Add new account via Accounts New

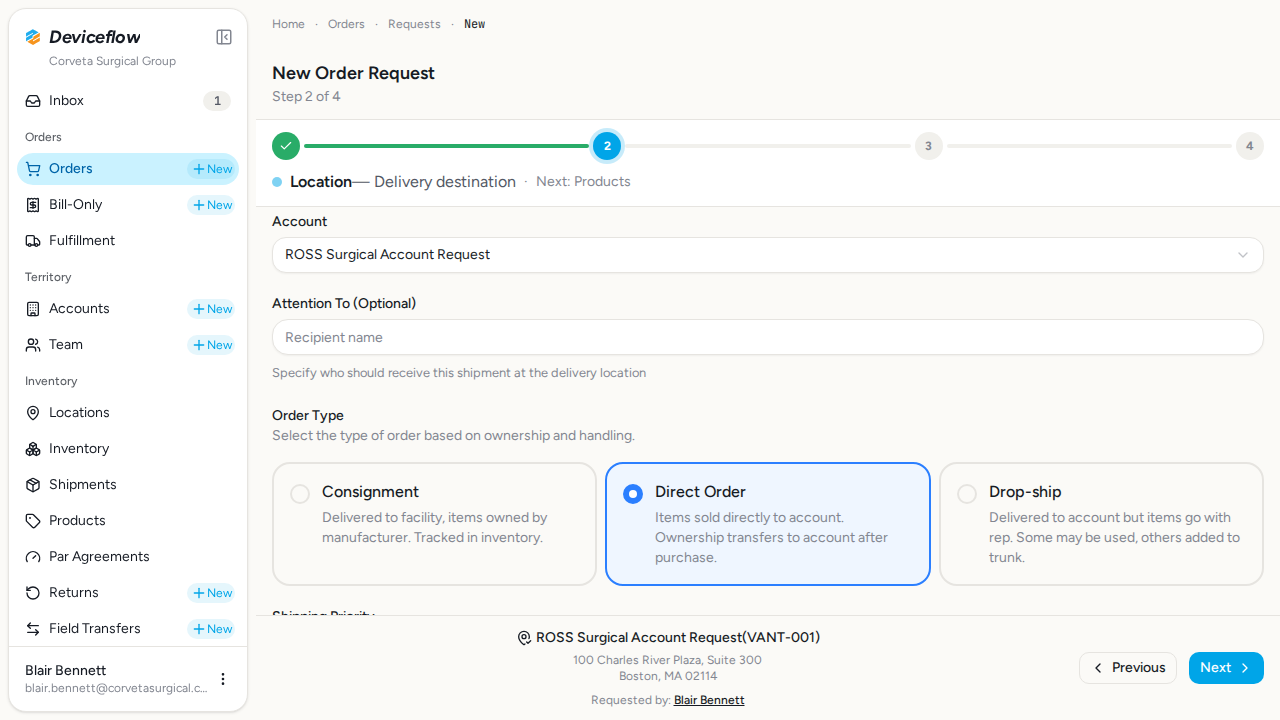(x=211, y=309)
